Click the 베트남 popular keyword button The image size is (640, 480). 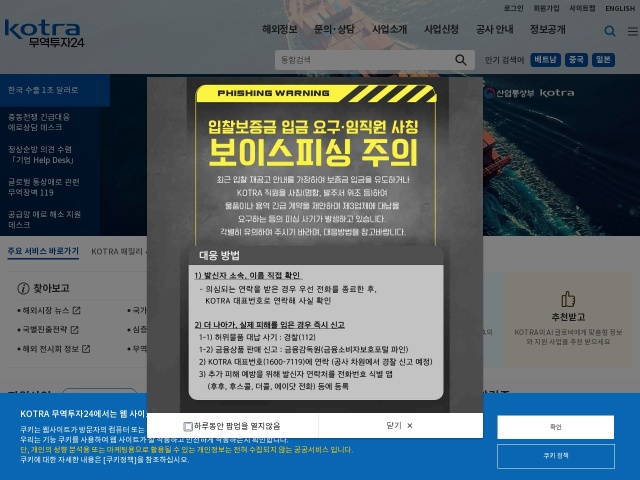point(545,60)
